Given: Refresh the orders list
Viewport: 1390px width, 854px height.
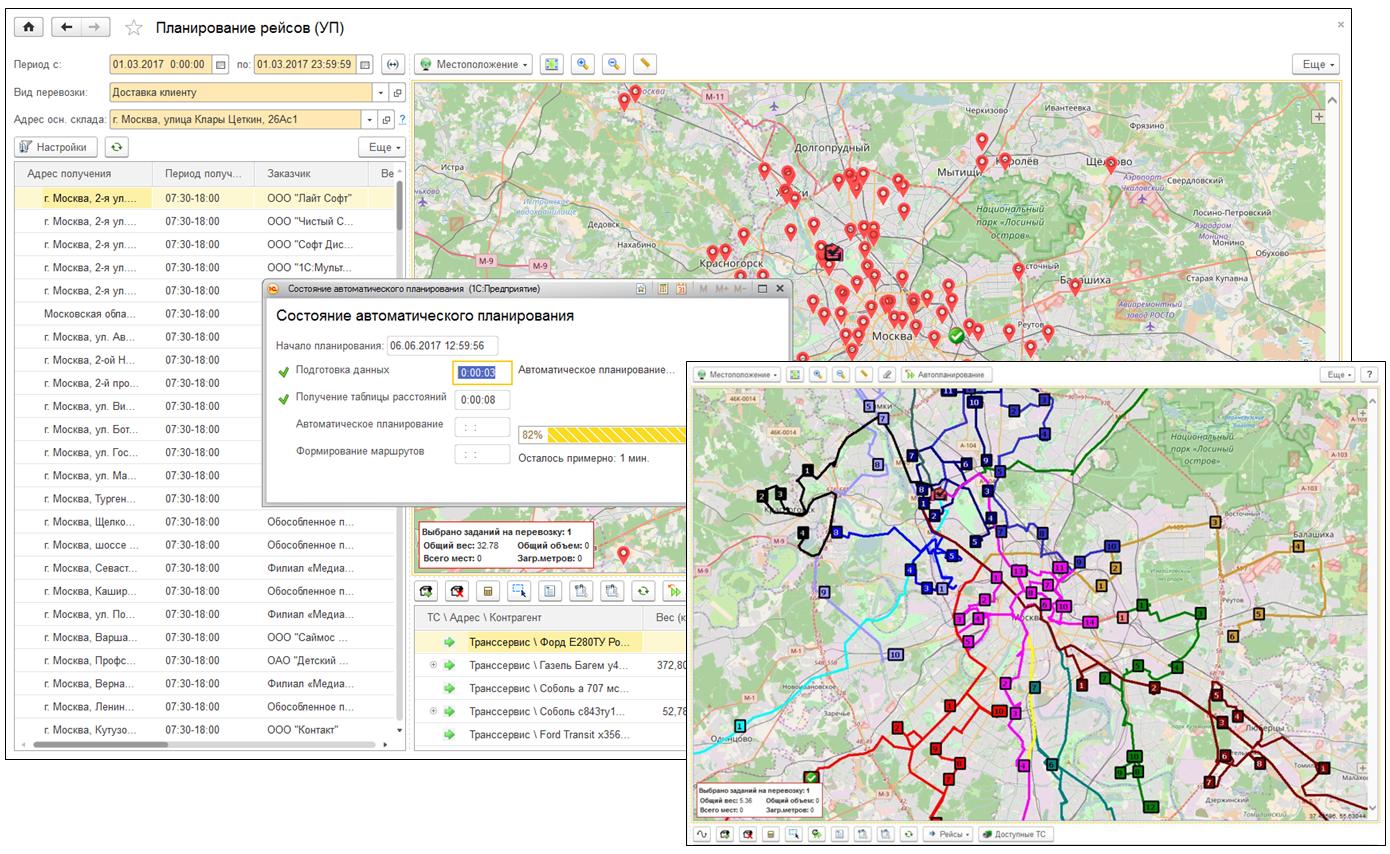Looking at the screenshot, I should tap(118, 147).
